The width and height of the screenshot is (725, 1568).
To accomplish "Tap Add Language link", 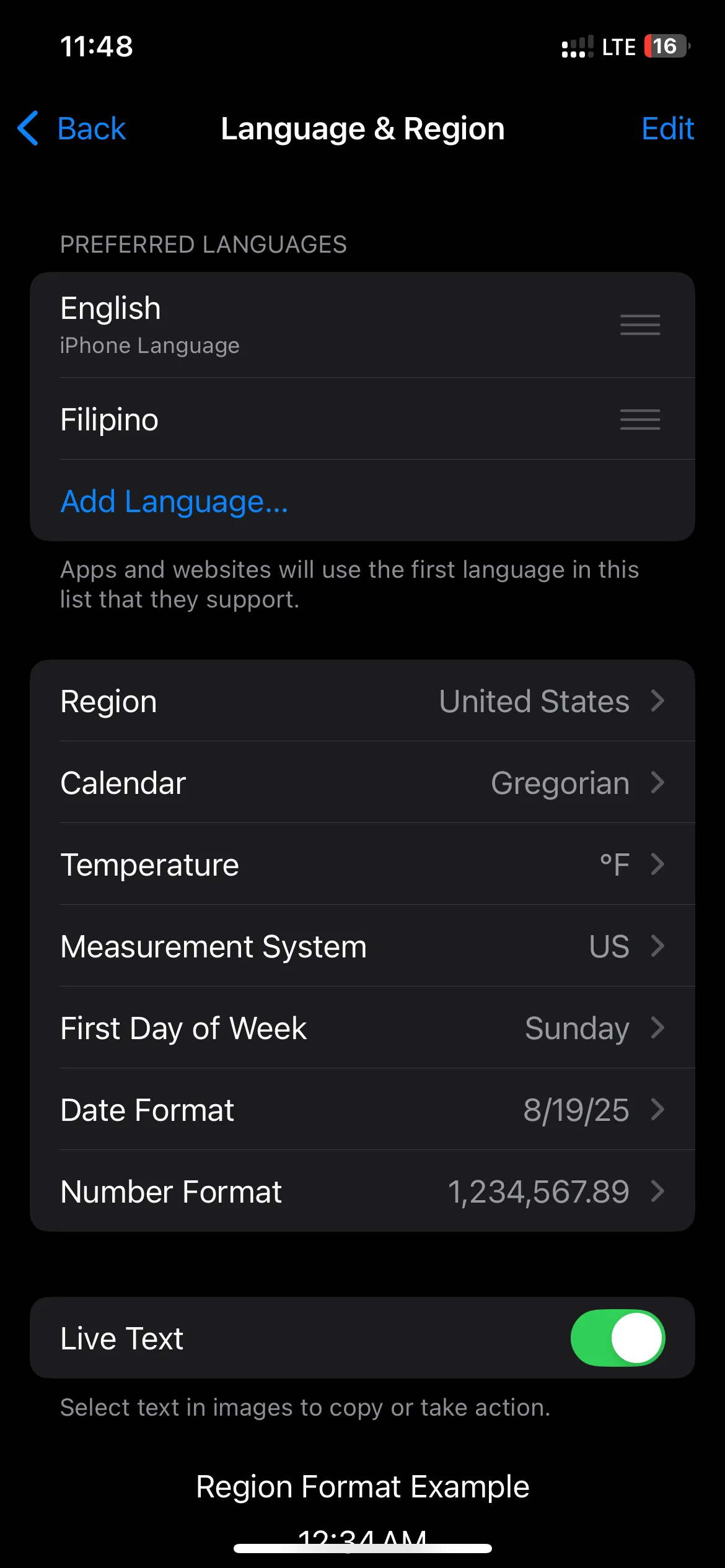I will click(x=174, y=501).
